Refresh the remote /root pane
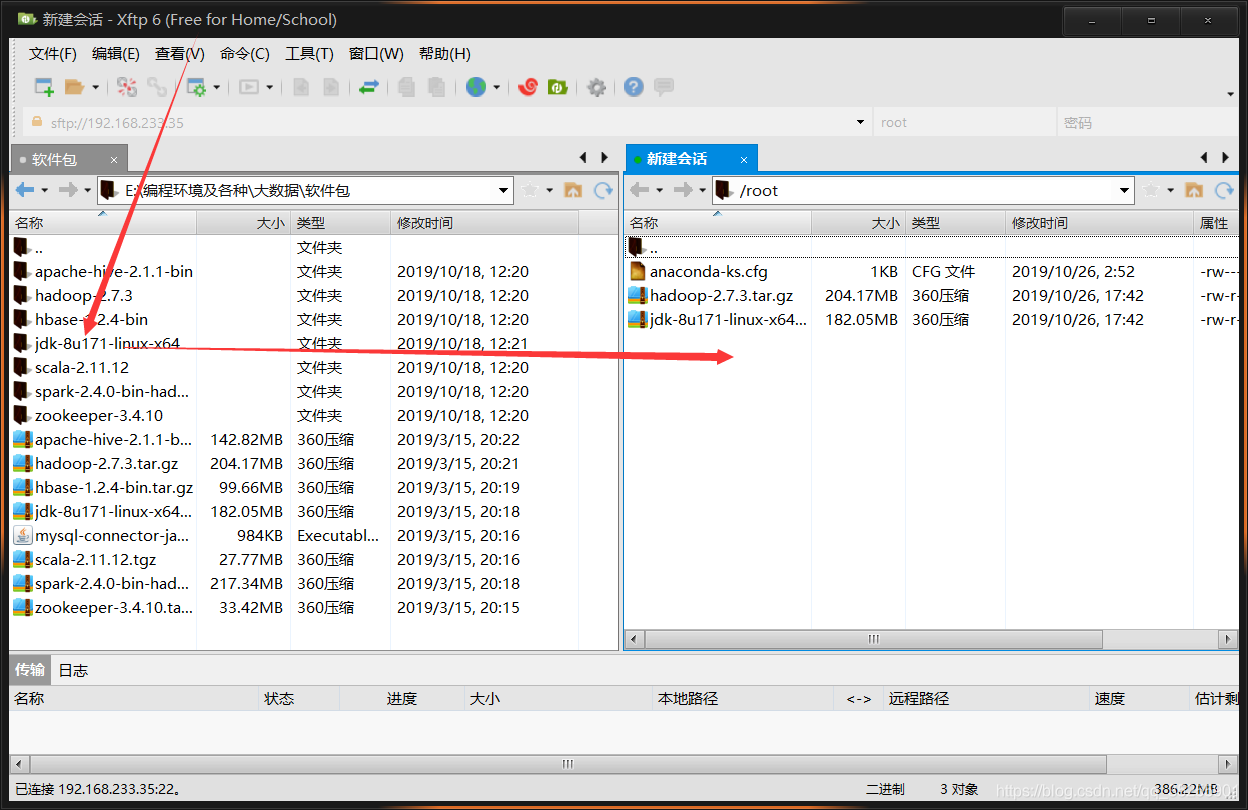This screenshot has height=810, width=1248. coord(1224,190)
